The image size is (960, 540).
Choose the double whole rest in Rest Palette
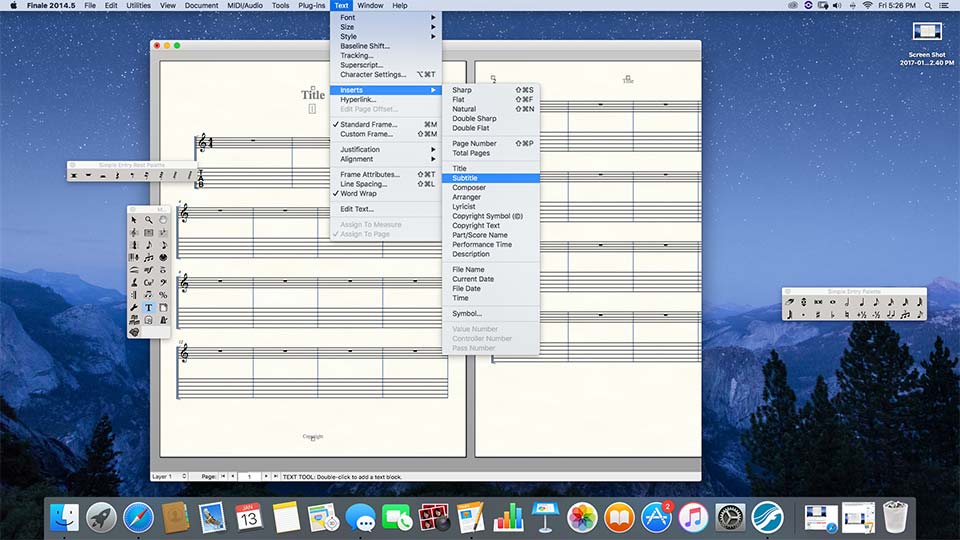point(73,175)
